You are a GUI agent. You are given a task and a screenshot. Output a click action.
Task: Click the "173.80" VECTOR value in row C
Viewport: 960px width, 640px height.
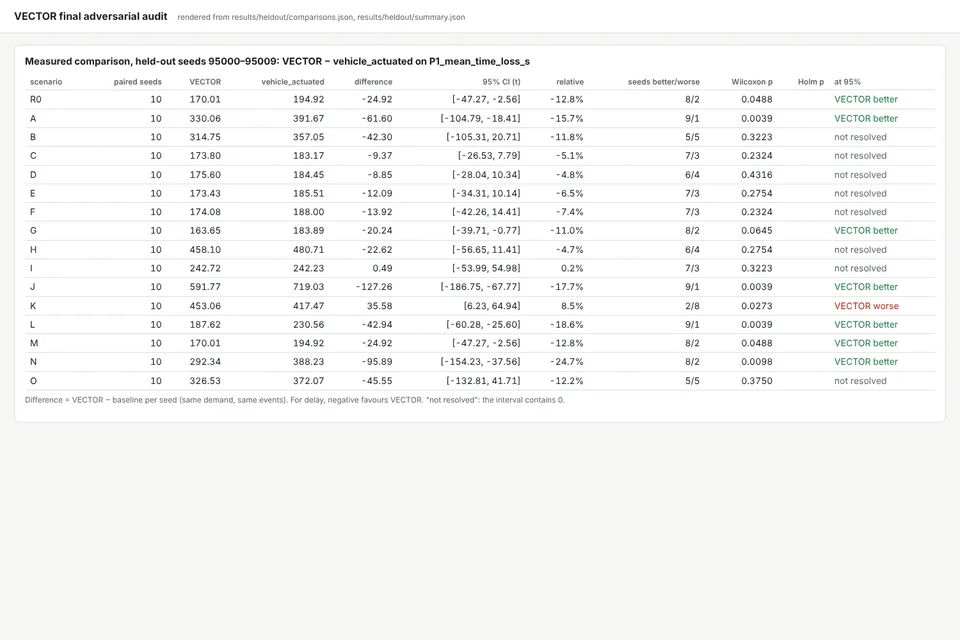point(205,156)
